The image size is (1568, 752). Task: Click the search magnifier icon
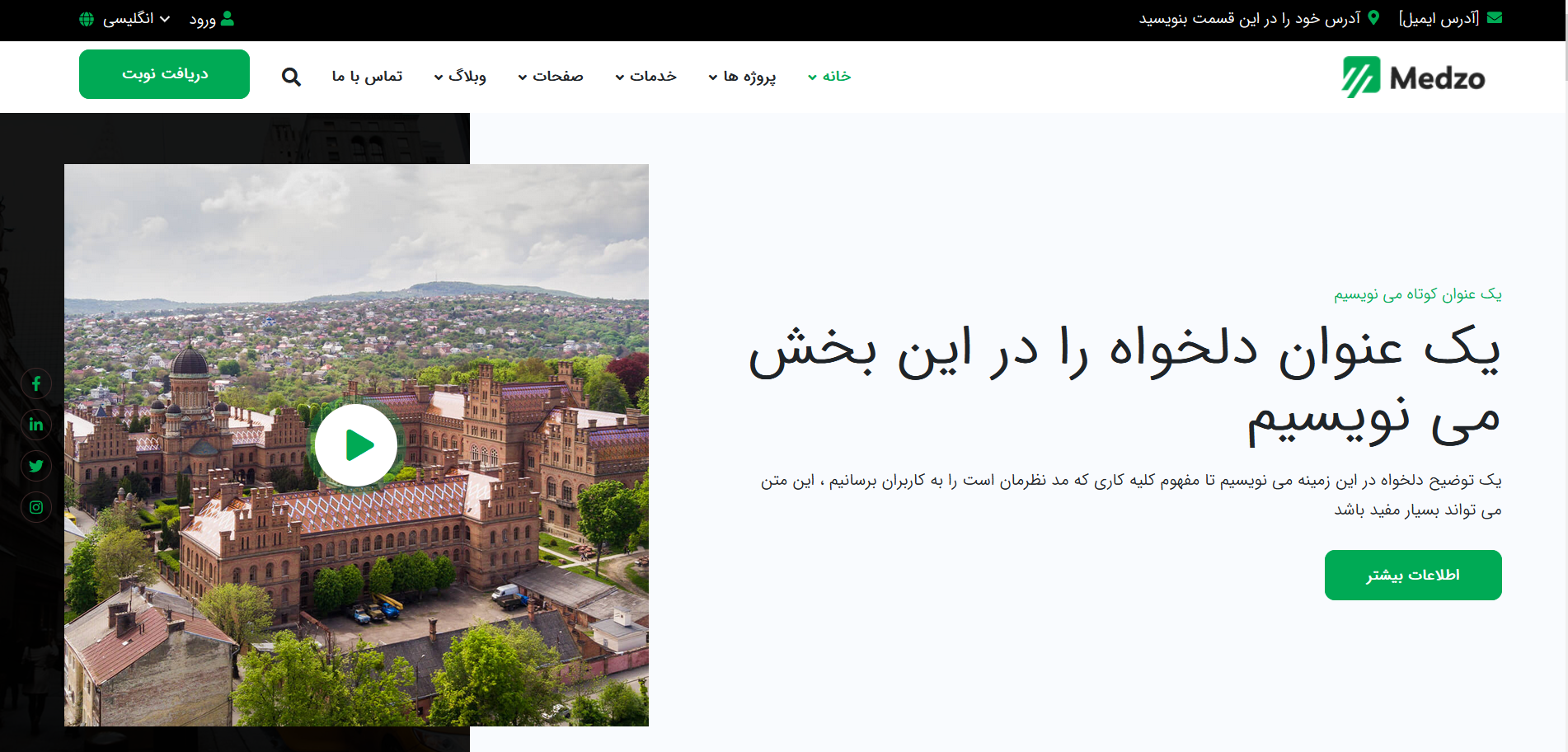[291, 77]
